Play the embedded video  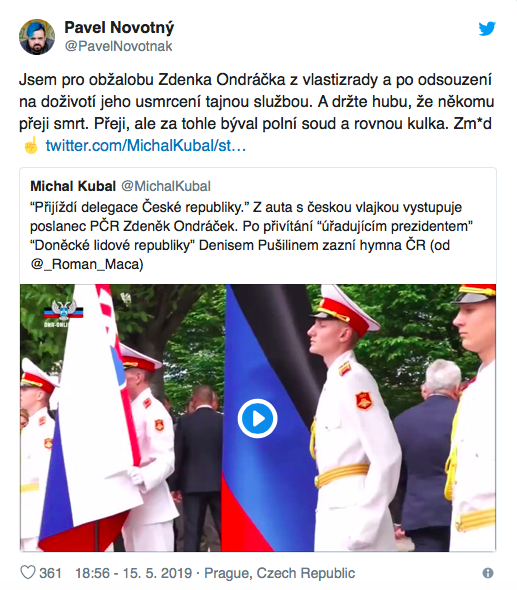click(x=257, y=418)
